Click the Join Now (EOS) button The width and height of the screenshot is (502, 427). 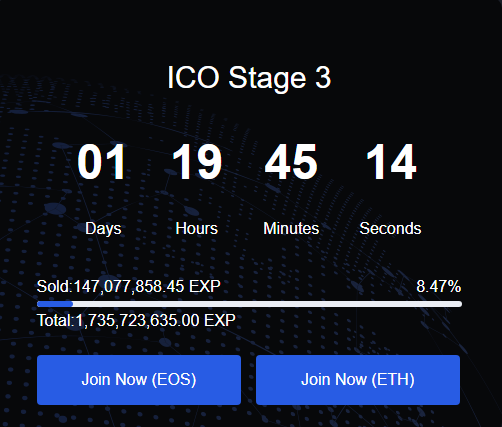[x=139, y=380]
